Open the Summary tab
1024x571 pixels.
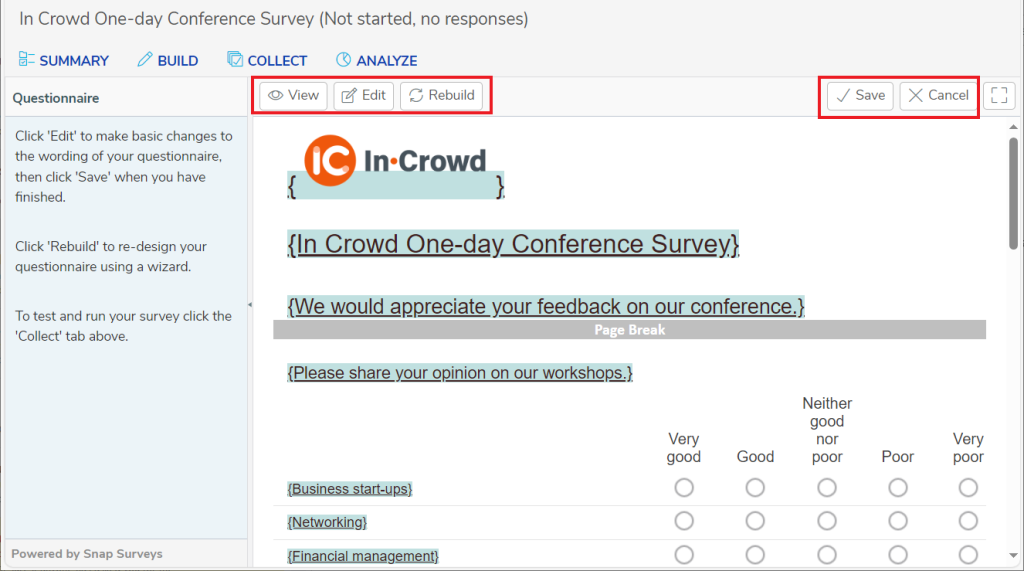click(x=64, y=60)
